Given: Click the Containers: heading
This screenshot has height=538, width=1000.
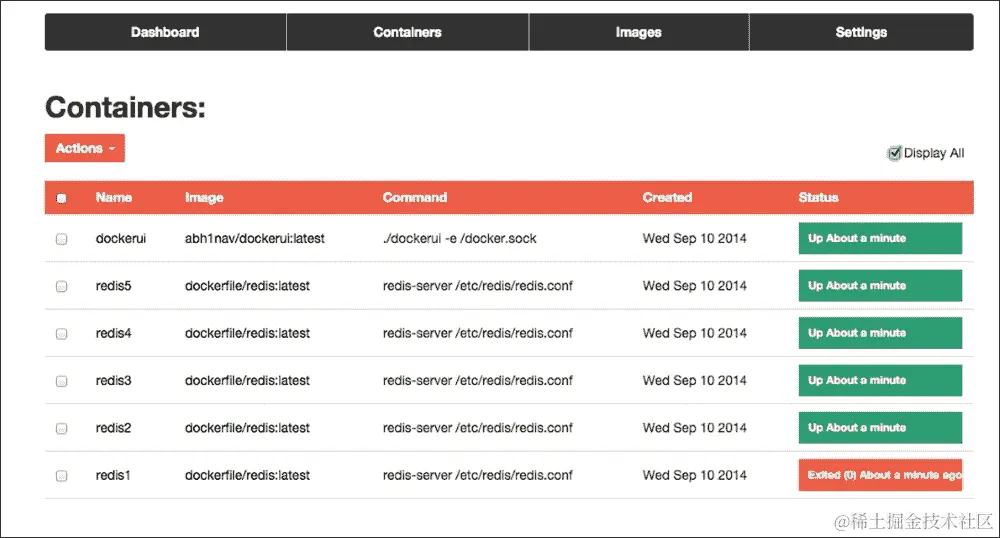Looking at the screenshot, I should (126, 107).
